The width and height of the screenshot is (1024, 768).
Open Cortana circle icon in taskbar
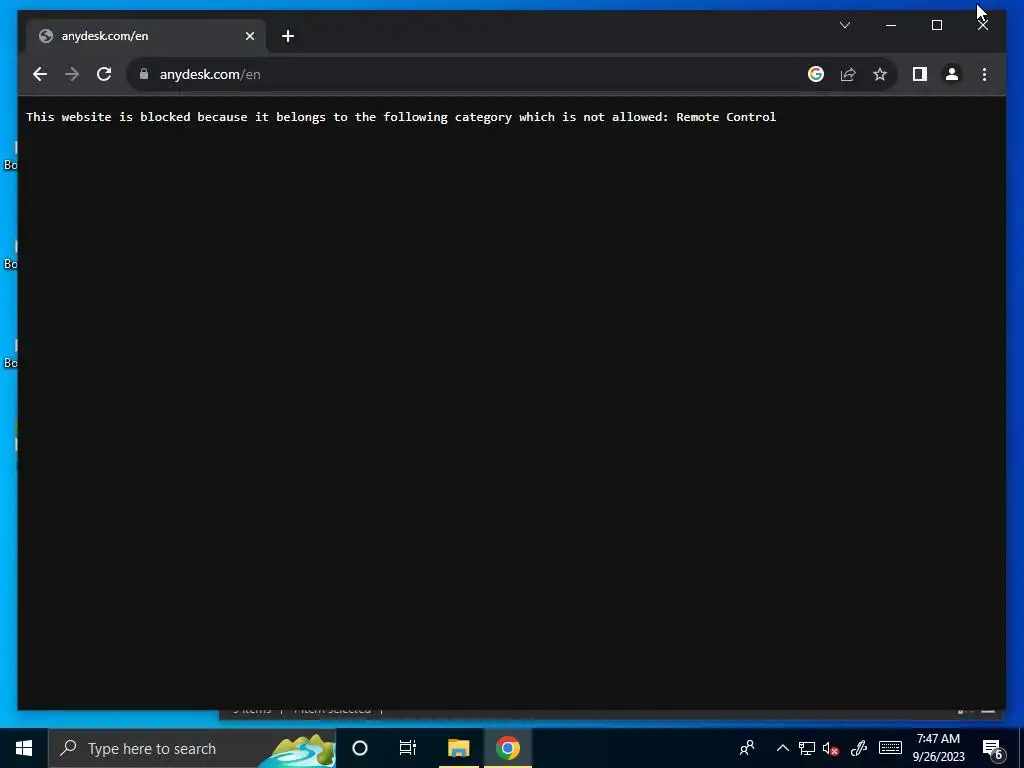pos(359,748)
